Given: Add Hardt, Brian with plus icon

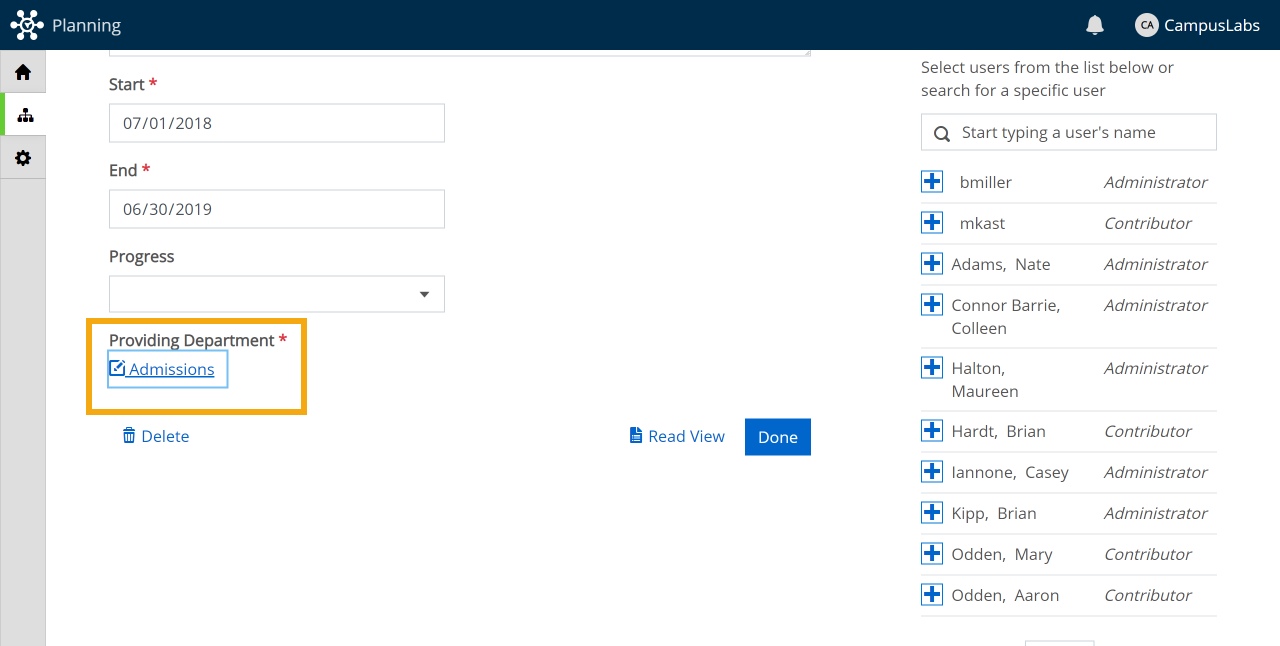Looking at the screenshot, I should pyautogui.click(x=932, y=431).
